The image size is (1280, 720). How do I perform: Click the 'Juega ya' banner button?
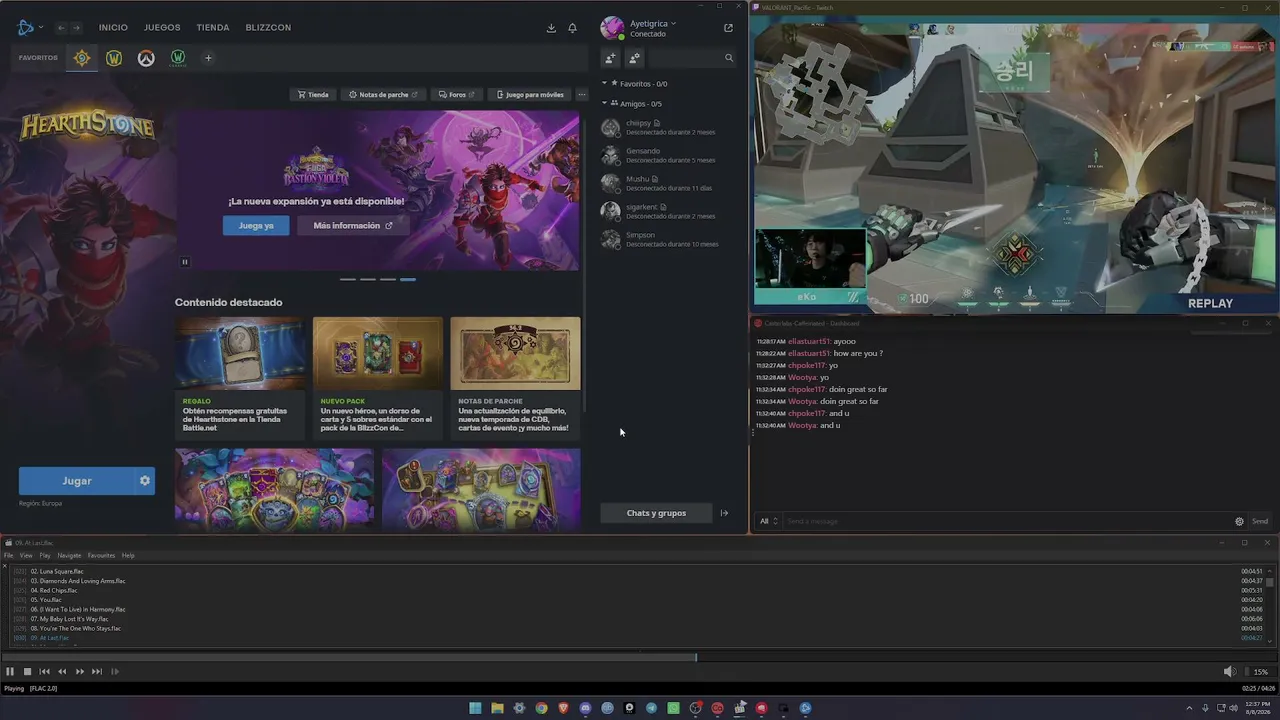[x=256, y=226]
